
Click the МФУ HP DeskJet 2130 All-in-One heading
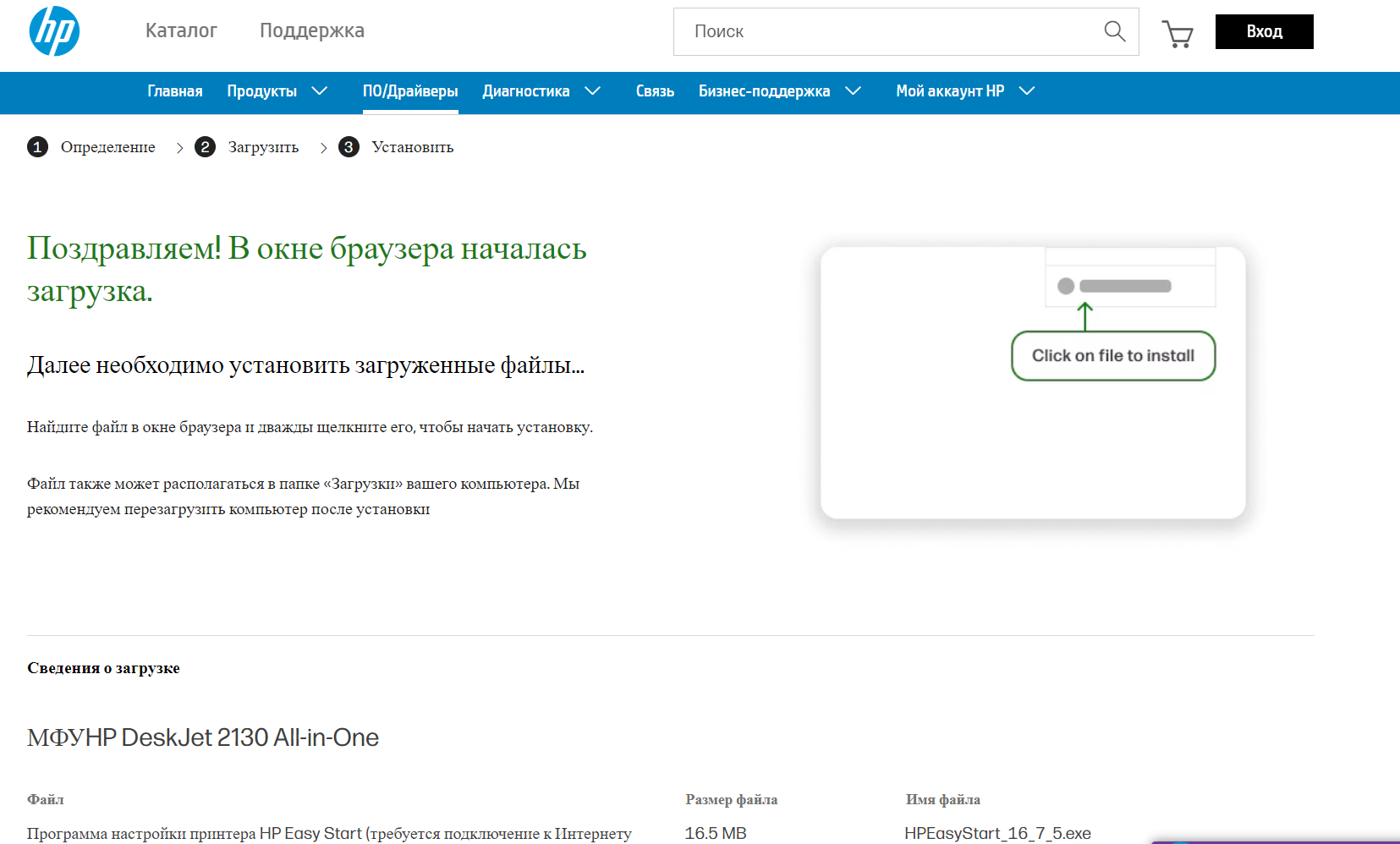point(203,737)
